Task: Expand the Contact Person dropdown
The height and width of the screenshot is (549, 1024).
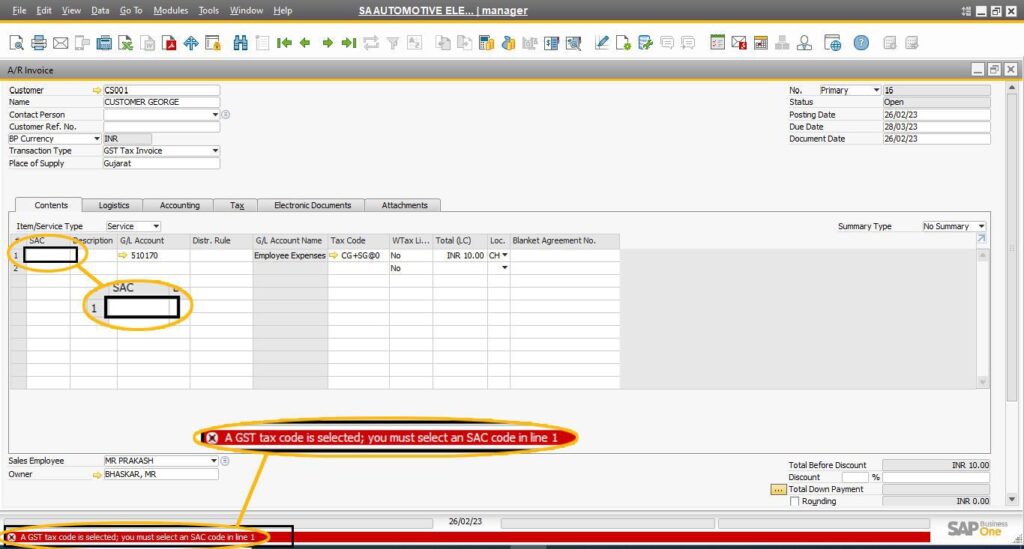Action: [215, 114]
